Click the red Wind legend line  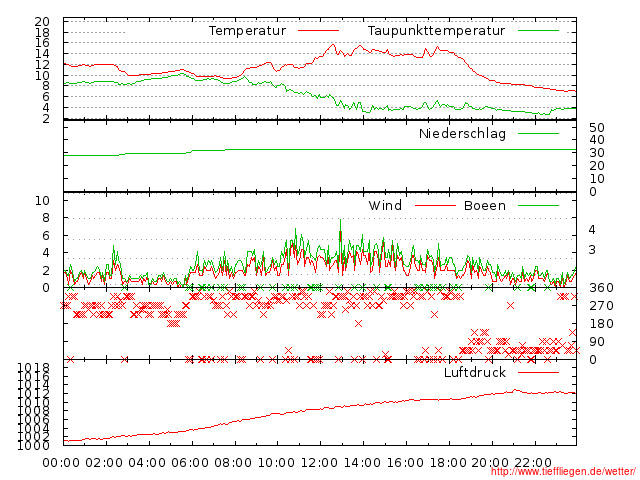point(435,206)
